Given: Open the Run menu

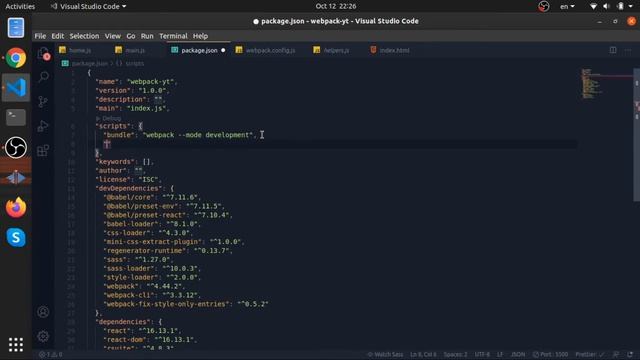Looking at the screenshot, I should click(147, 36).
